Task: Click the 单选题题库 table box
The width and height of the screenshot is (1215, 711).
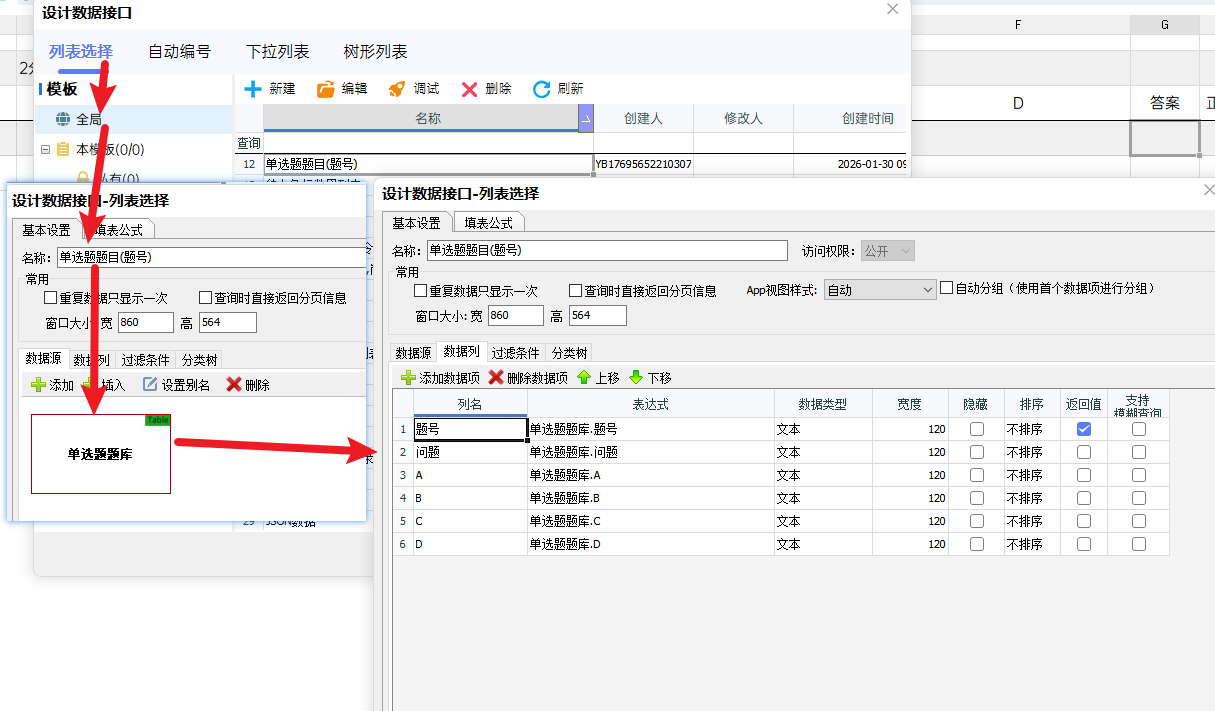Action: pos(101,454)
